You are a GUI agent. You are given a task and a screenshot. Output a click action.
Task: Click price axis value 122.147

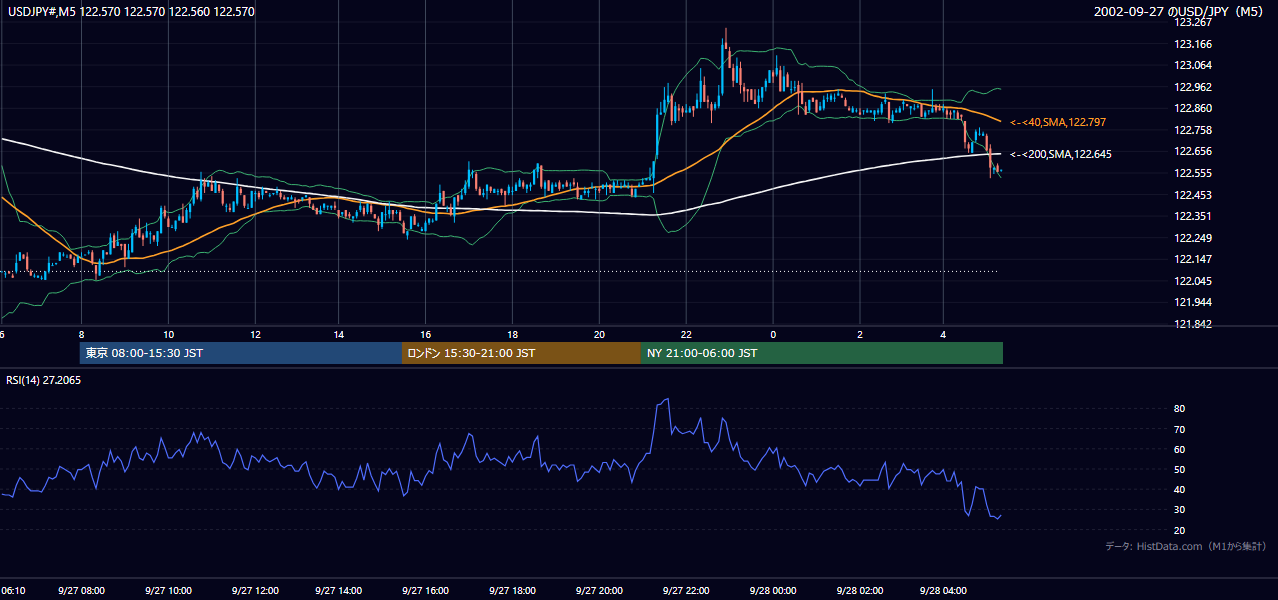[x=1194, y=259]
